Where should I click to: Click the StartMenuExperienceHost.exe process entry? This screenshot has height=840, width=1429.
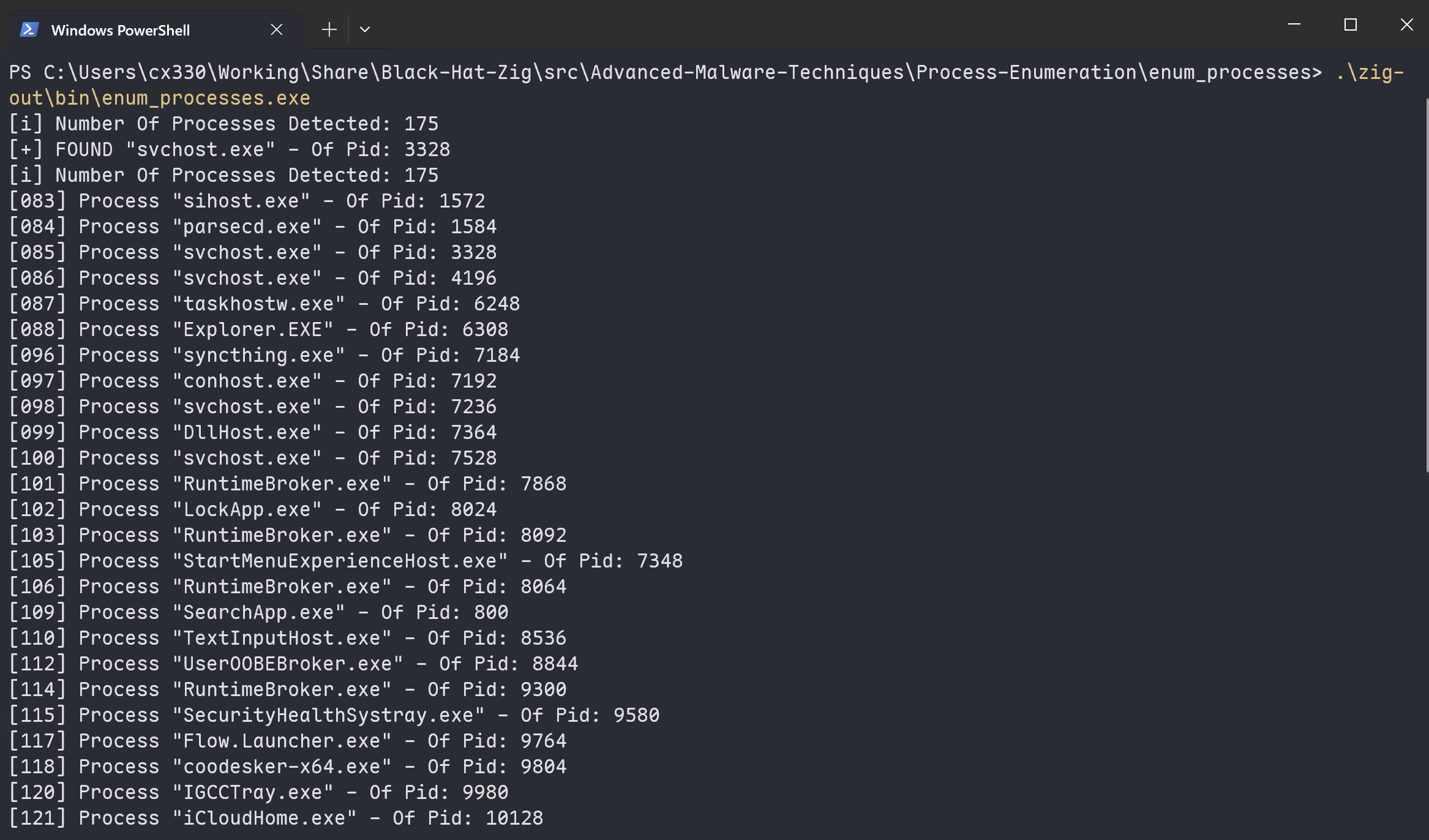[x=346, y=561]
